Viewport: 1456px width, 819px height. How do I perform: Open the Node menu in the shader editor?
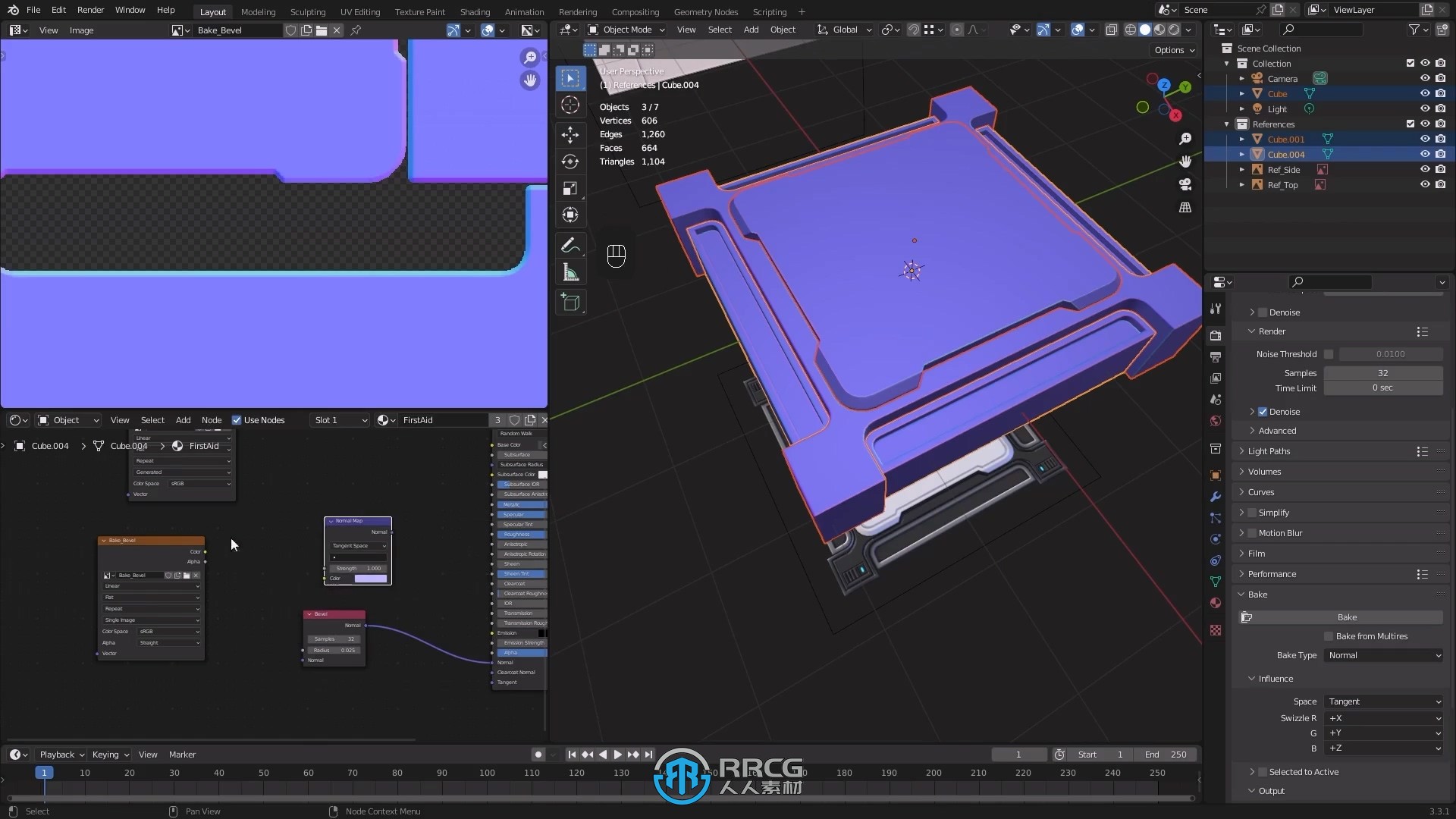click(212, 420)
